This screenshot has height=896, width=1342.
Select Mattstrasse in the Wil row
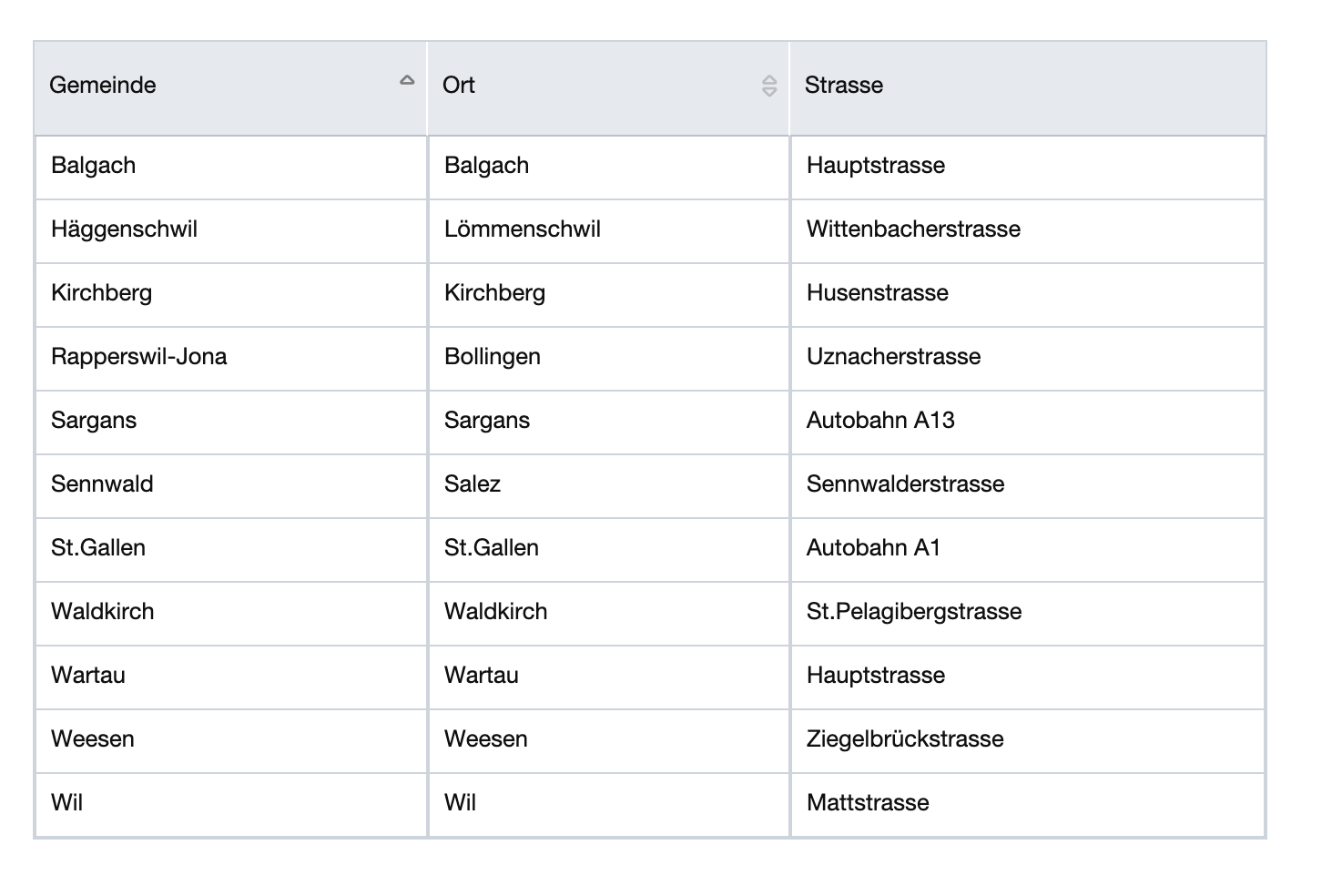tap(868, 803)
